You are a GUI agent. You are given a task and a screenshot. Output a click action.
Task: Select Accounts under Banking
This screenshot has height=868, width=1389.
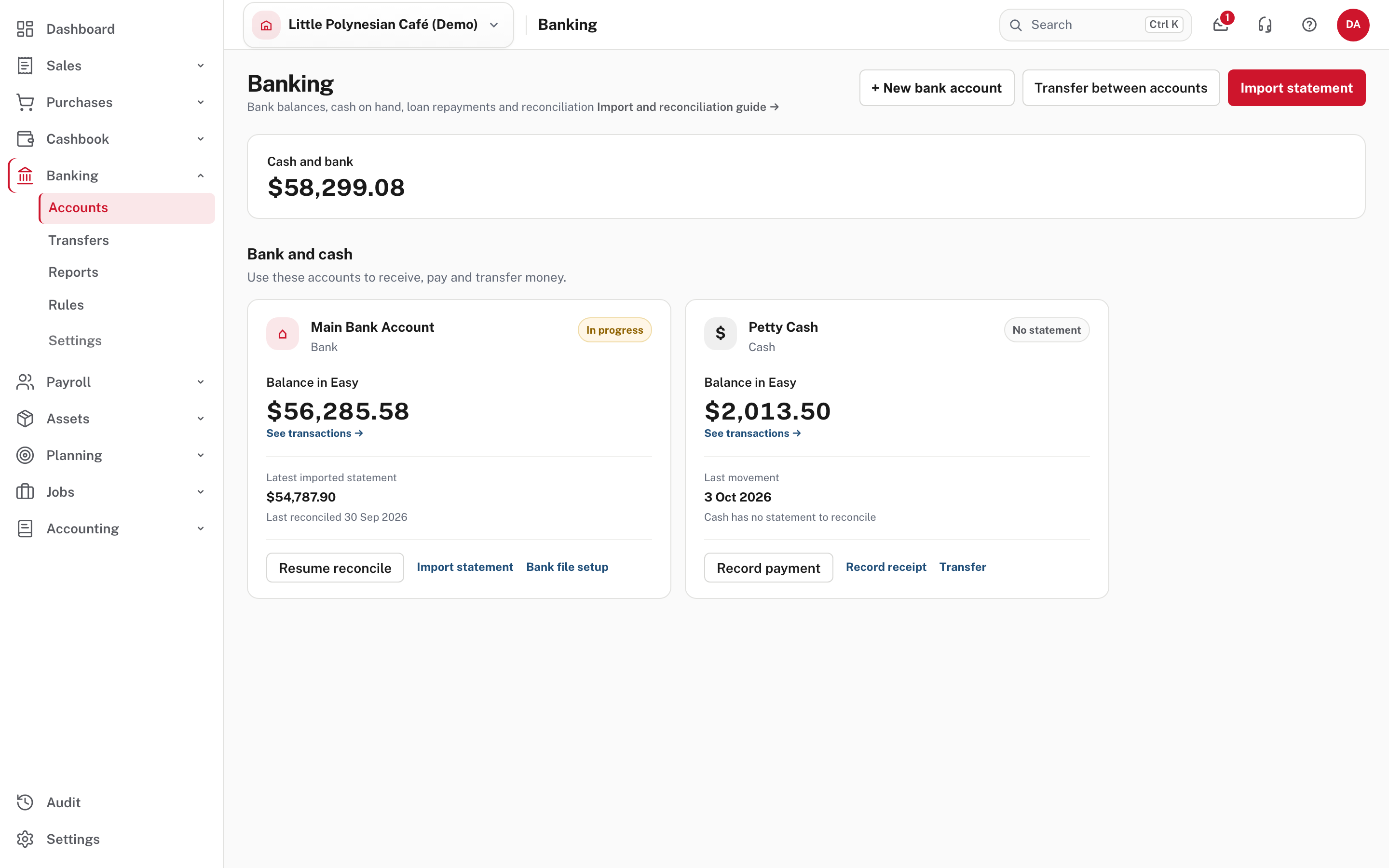point(127,208)
